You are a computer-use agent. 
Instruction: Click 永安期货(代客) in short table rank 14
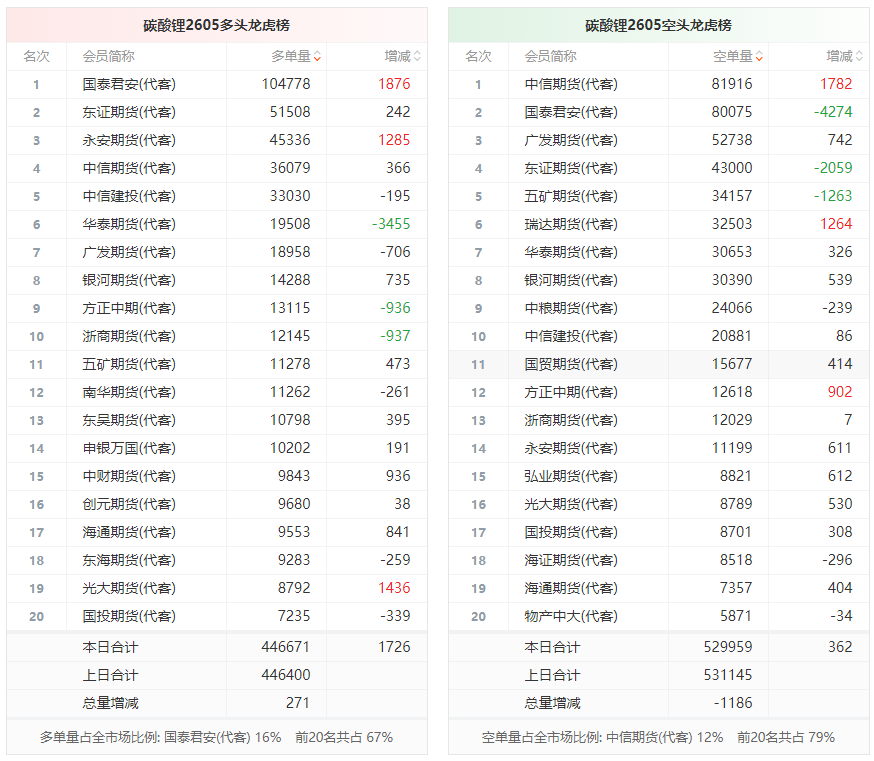point(571,448)
